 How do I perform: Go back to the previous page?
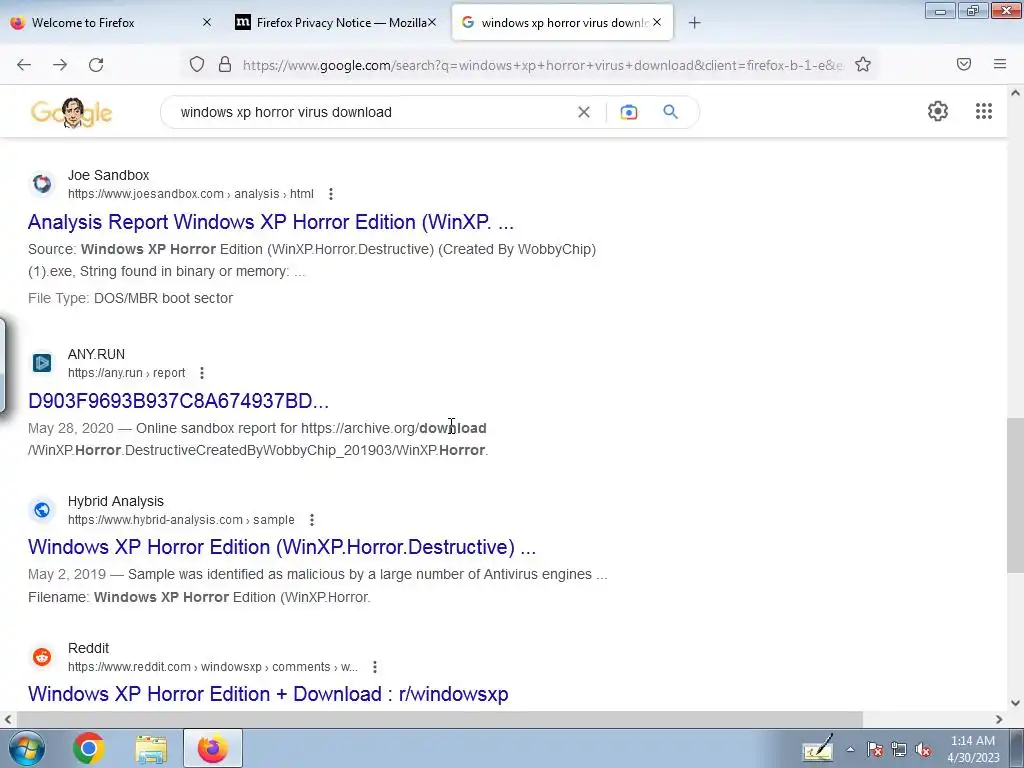tap(24, 65)
